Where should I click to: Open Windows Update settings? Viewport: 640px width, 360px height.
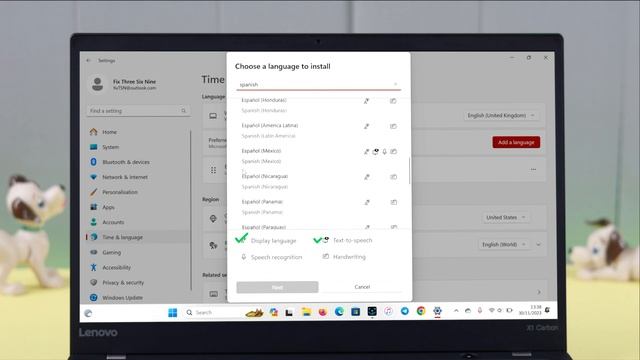click(138, 298)
